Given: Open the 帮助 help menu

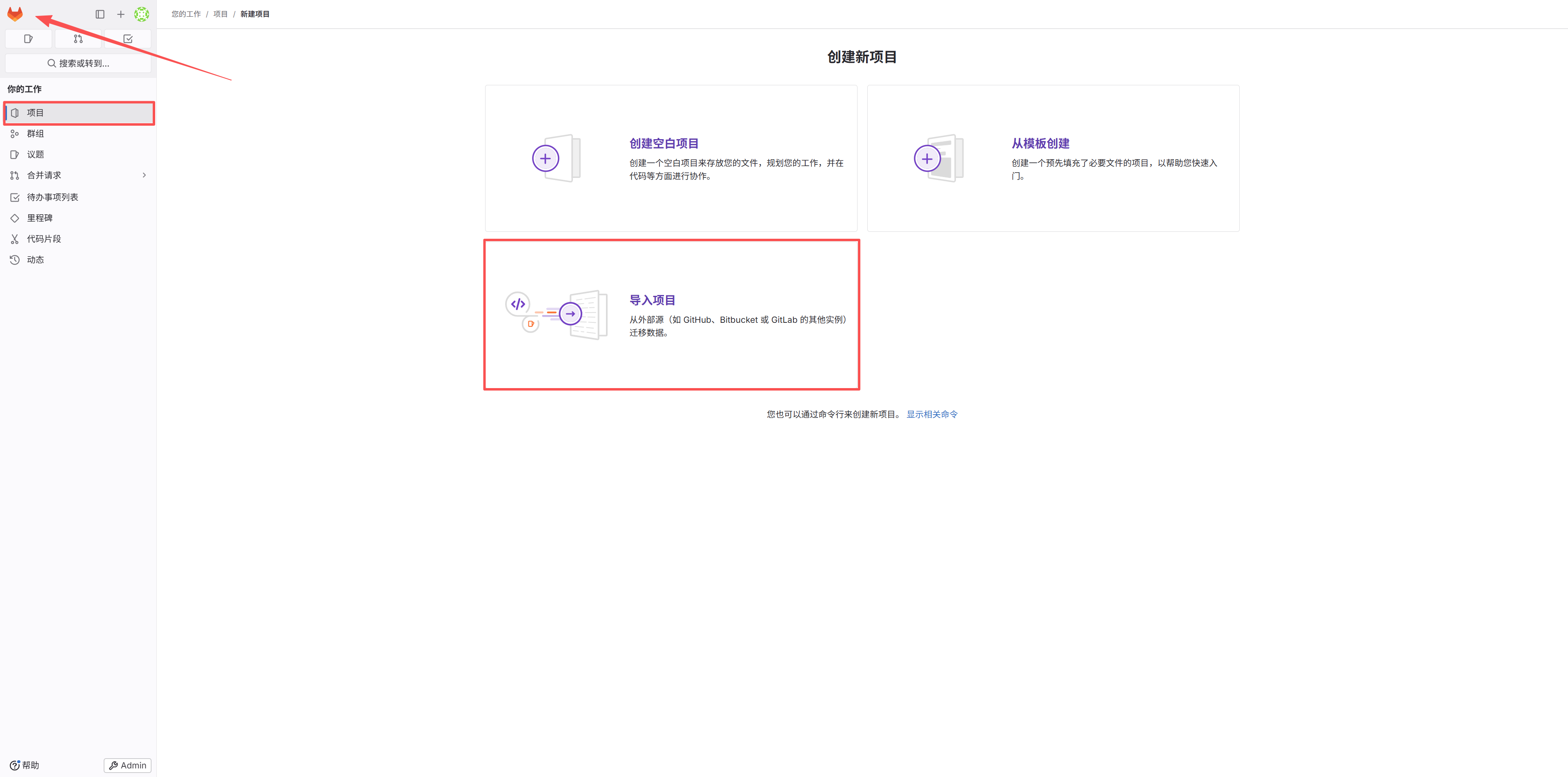Looking at the screenshot, I should [x=24, y=765].
